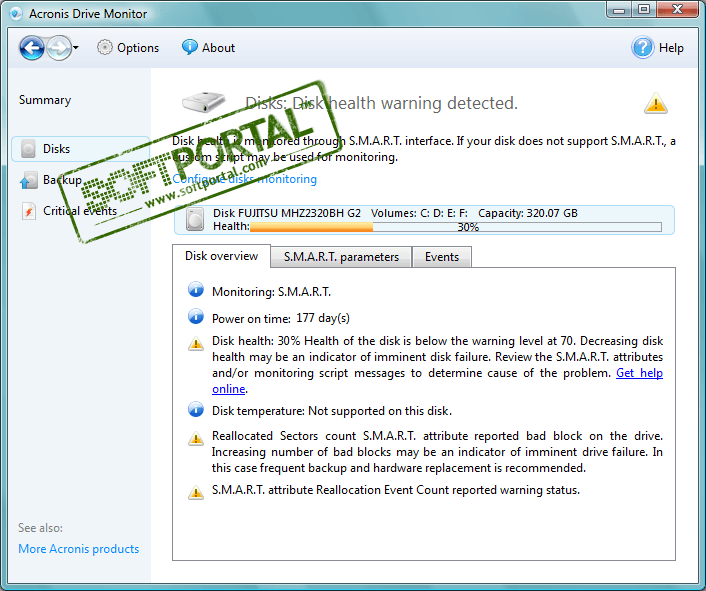
Task: Select Disks in the sidebar
Action: (81, 149)
